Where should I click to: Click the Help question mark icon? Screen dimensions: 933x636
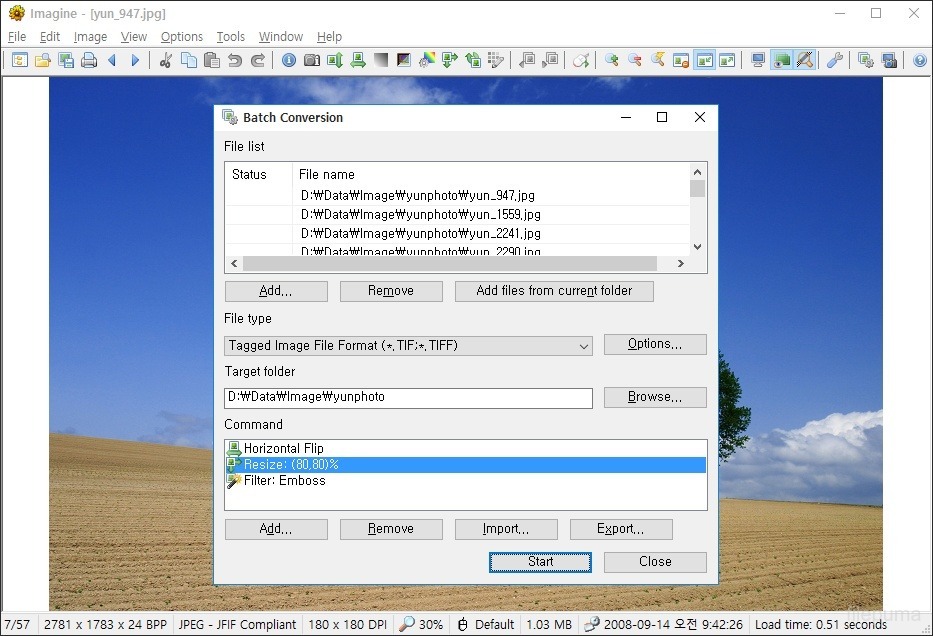coord(919,60)
